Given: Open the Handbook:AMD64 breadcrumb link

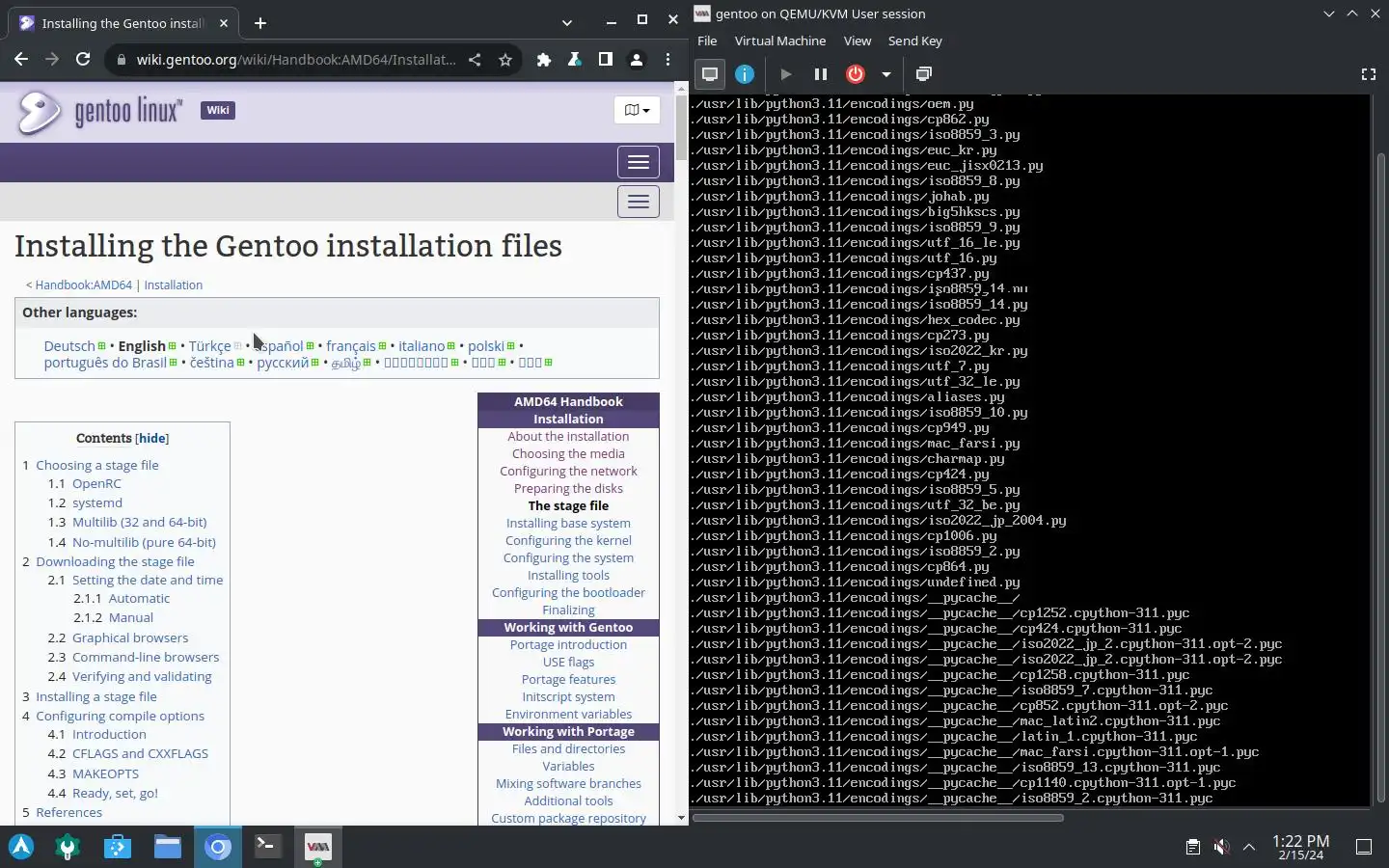Looking at the screenshot, I should click(x=84, y=285).
